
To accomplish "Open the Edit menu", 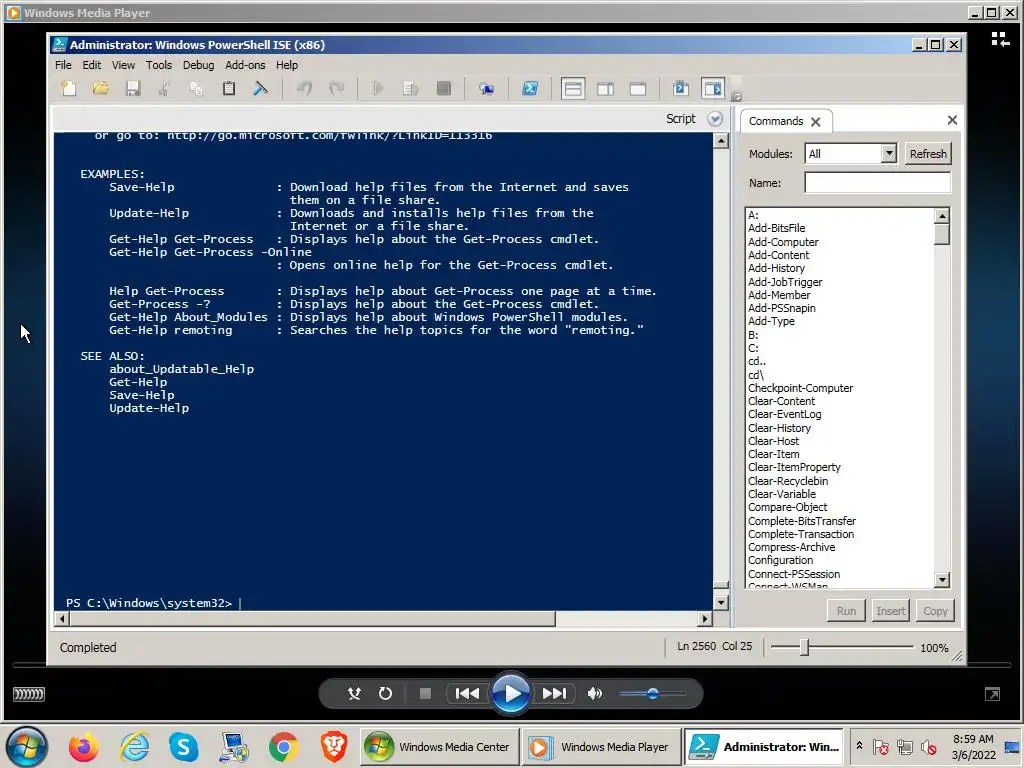I will point(91,65).
